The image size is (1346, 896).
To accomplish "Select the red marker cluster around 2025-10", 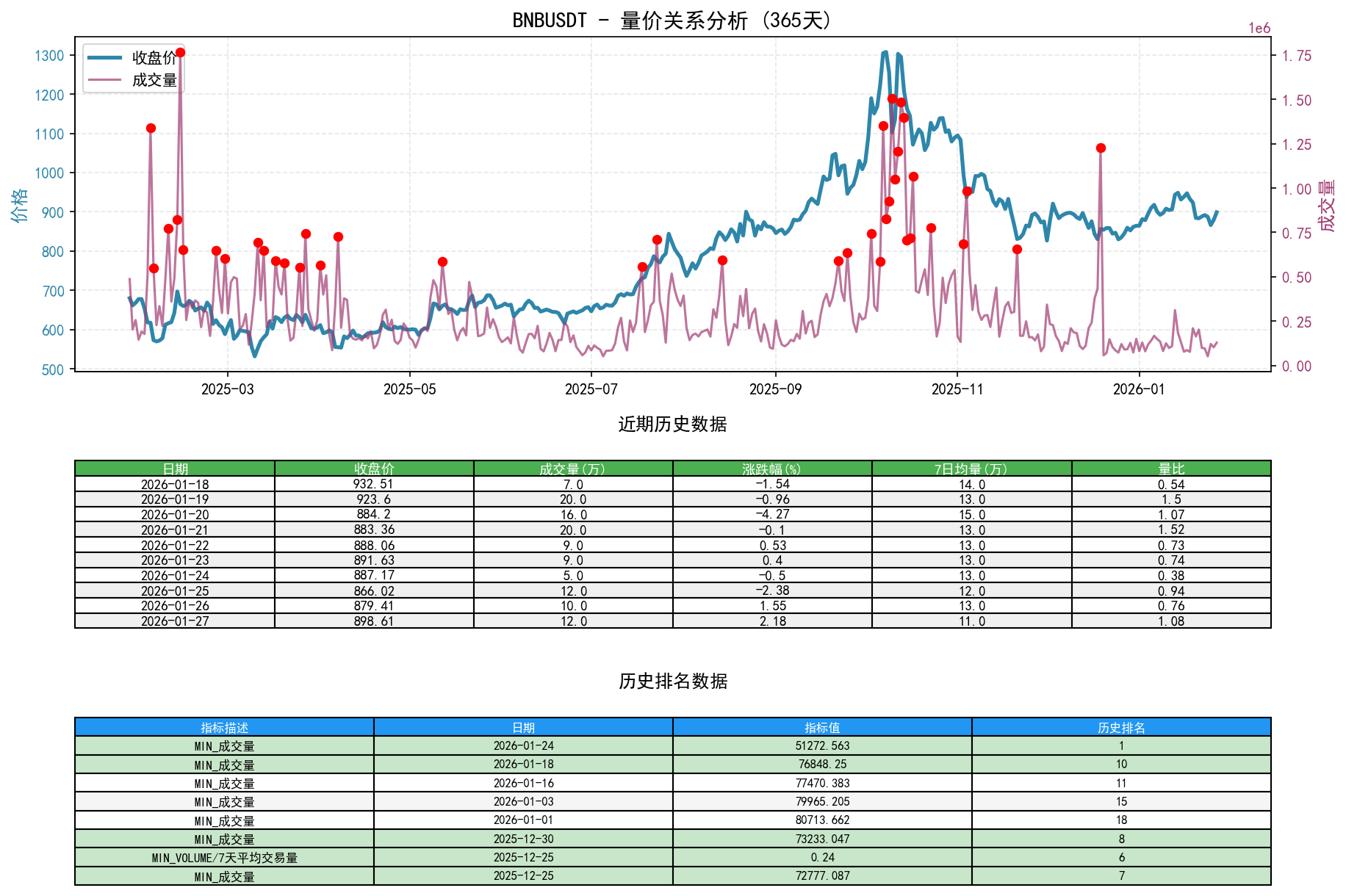I will click(x=890, y=99).
